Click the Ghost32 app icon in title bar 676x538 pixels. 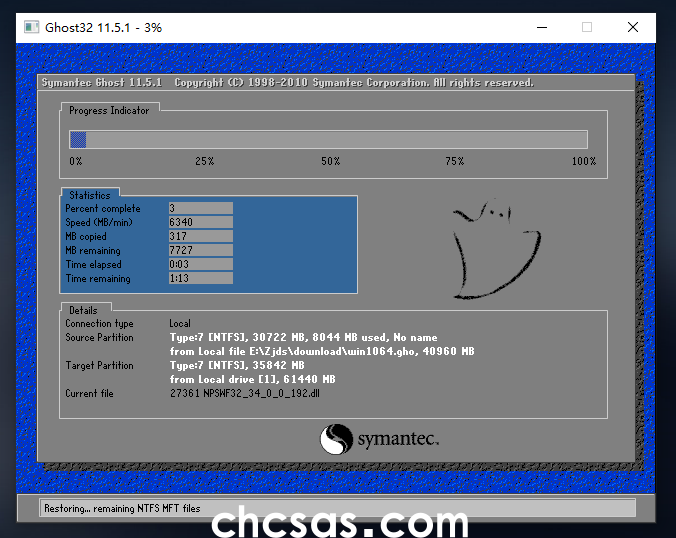(31, 27)
